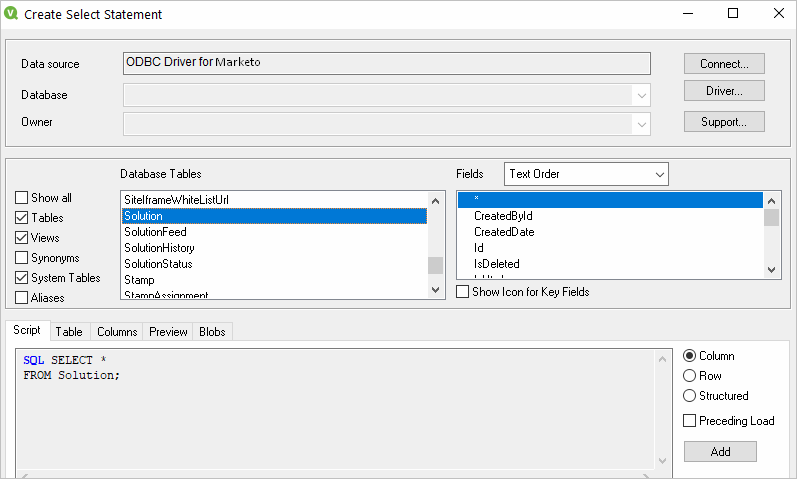
Task: Uncheck the Views checkbox
Action: pyautogui.click(x=22, y=238)
